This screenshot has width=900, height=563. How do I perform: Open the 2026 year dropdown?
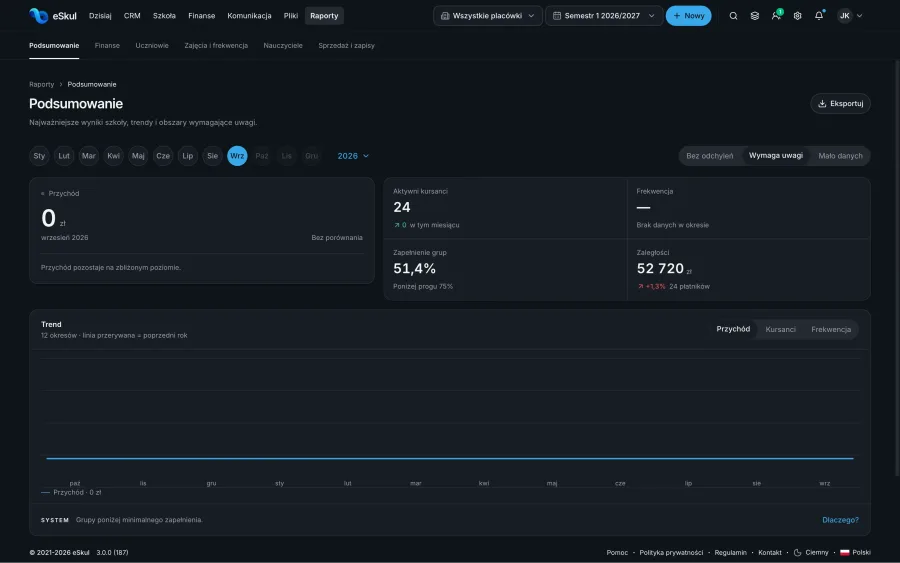coord(353,156)
